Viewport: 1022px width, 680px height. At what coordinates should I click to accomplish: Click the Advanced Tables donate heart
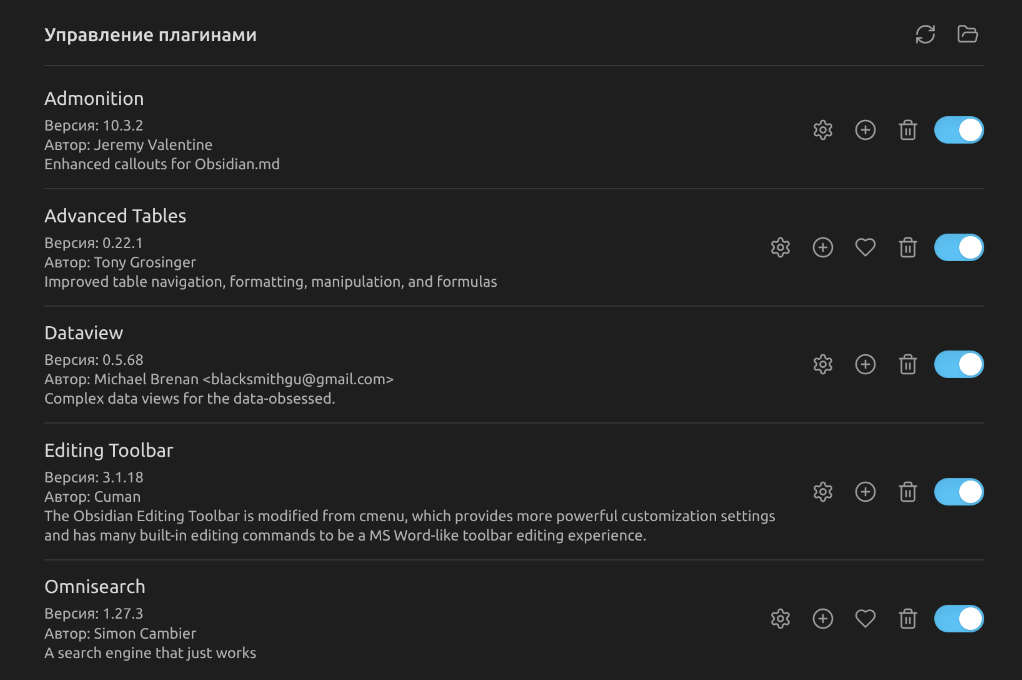[x=865, y=247]
